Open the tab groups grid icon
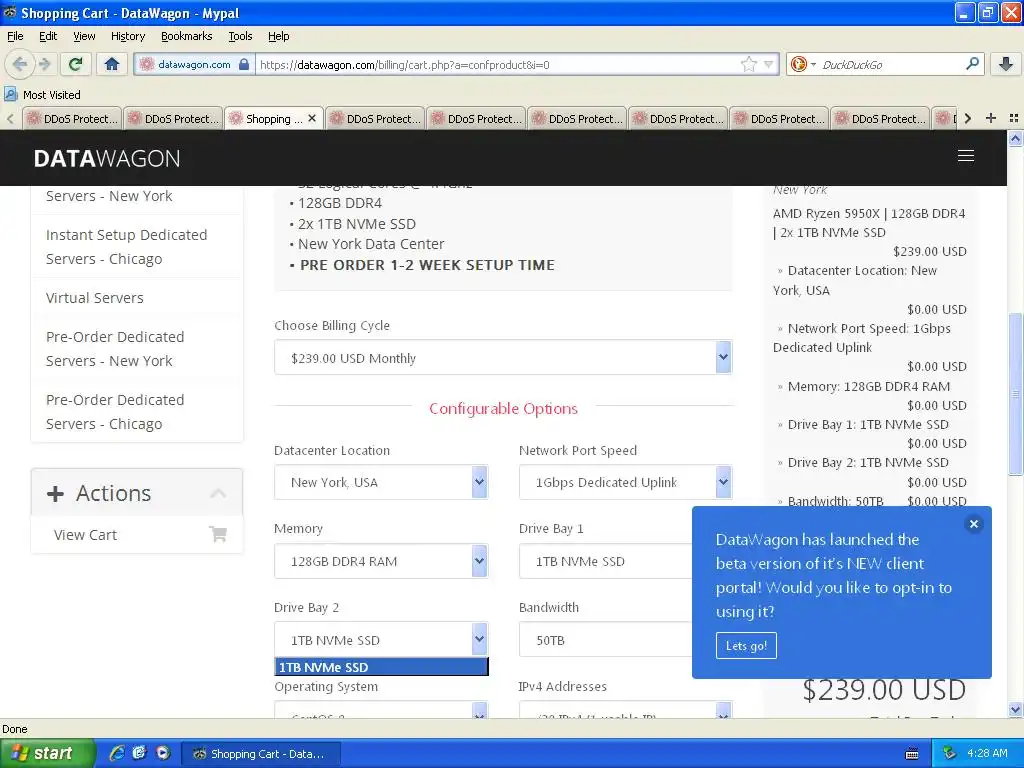This screenshot has width=1024, height=768. [1014, 118]
